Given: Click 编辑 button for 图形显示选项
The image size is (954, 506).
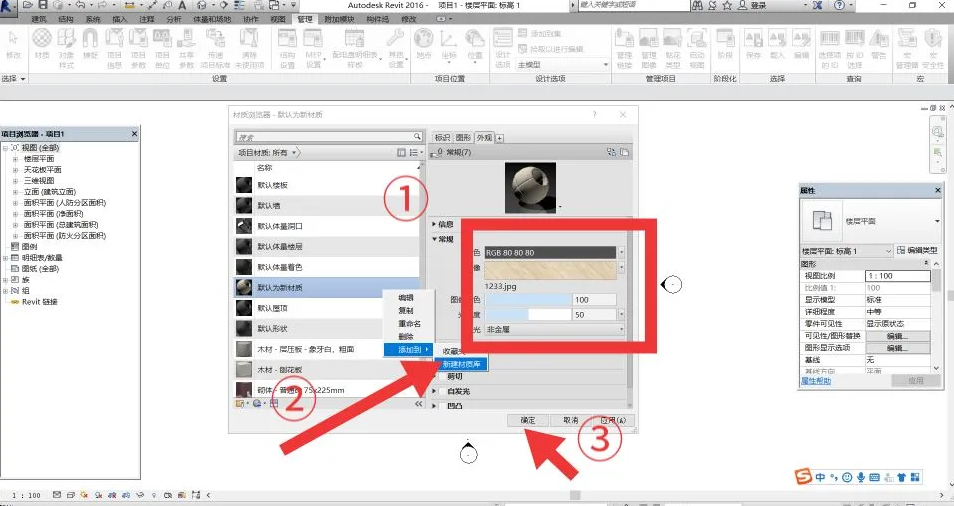Looking at the screenshot, I should point(897,348).
